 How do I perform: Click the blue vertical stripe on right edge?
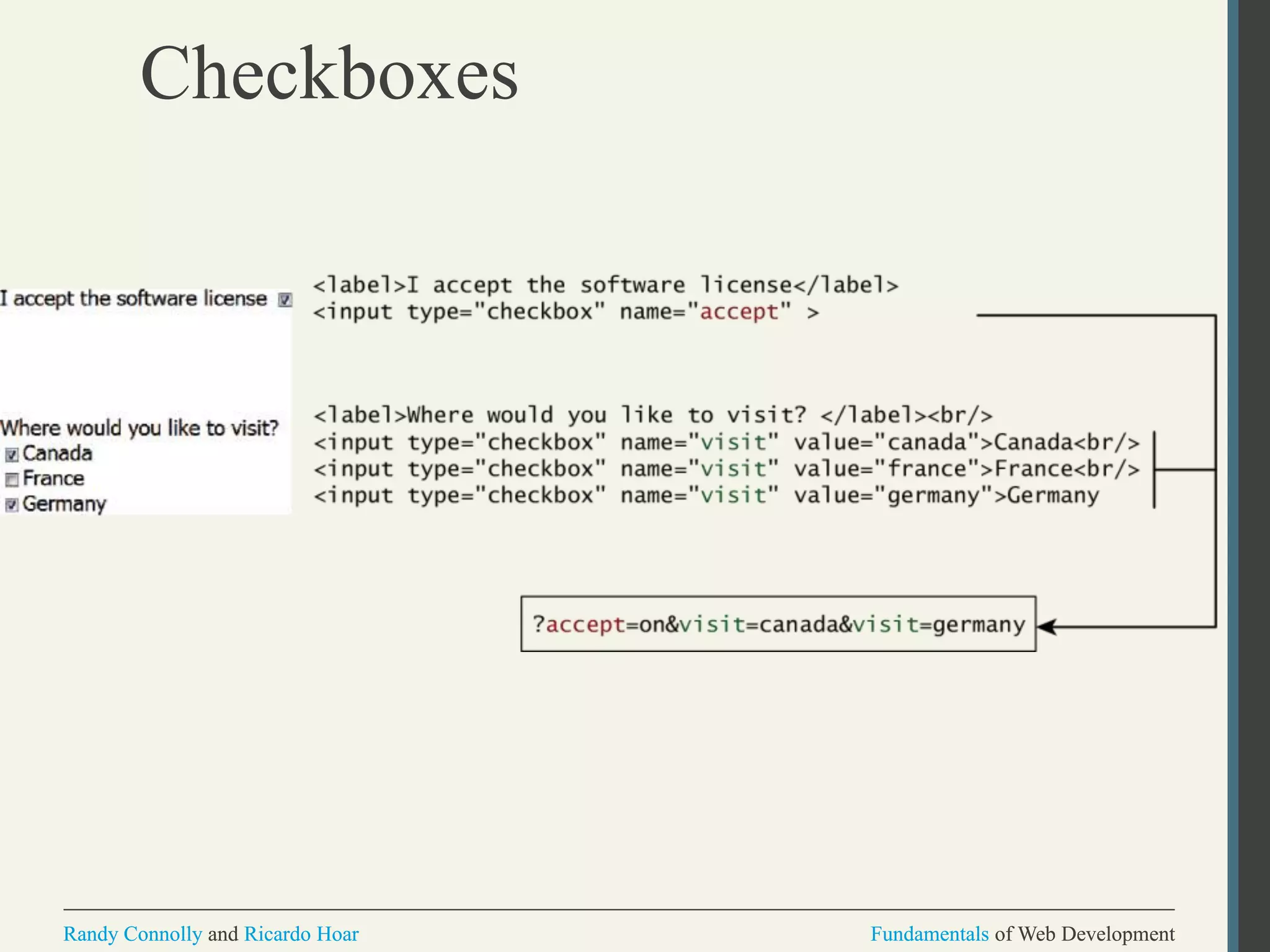tap(1233, 476)
